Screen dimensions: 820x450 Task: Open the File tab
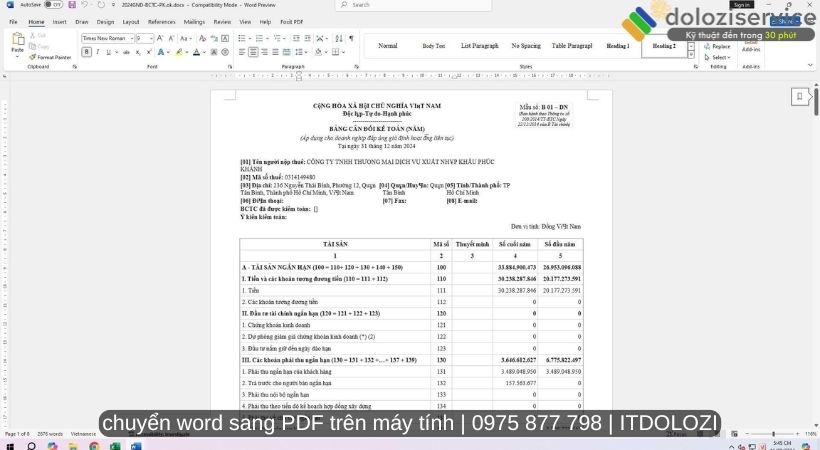[13, 22]
